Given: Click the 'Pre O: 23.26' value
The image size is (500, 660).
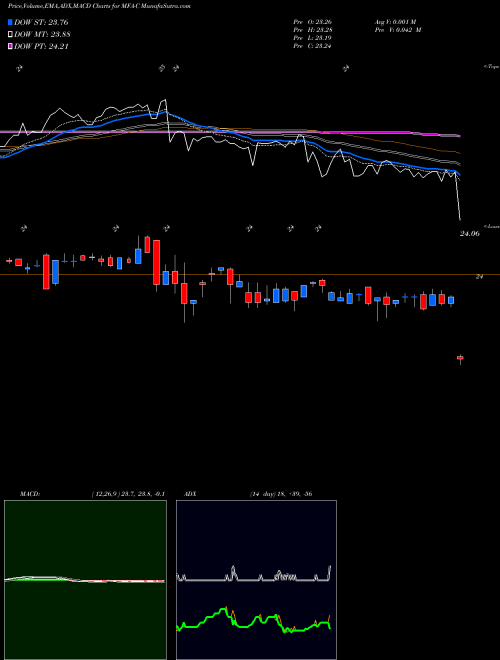Looking at the screenshot, I should click(313, 22).
